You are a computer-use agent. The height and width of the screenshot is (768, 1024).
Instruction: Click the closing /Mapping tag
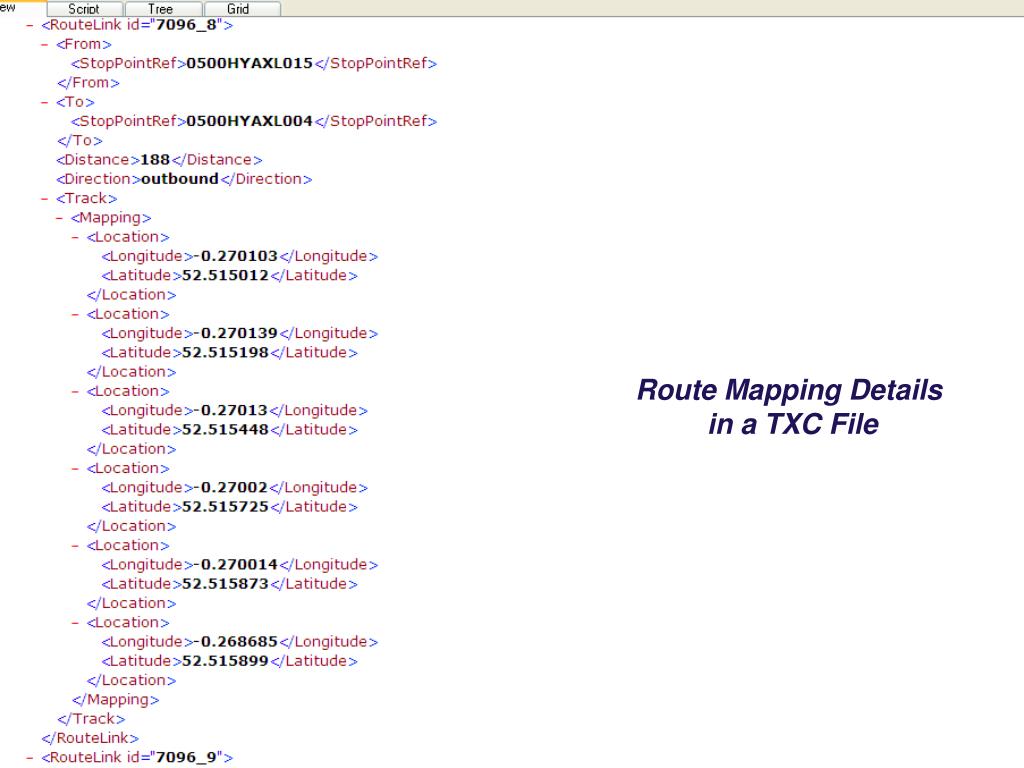116,699
